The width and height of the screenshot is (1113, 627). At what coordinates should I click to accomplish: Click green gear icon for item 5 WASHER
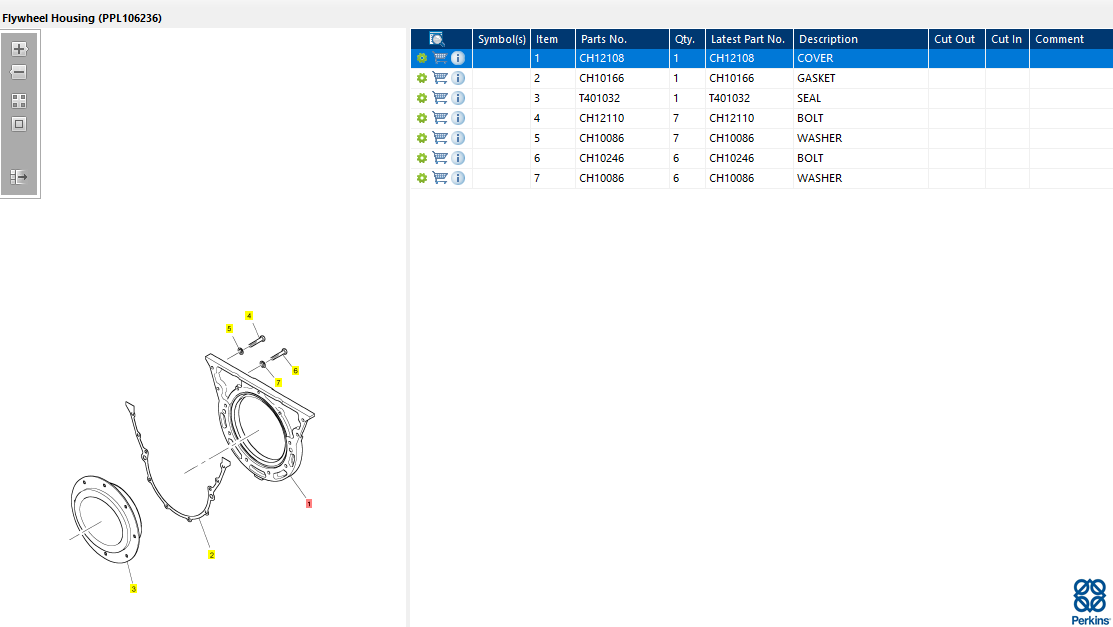422,138
